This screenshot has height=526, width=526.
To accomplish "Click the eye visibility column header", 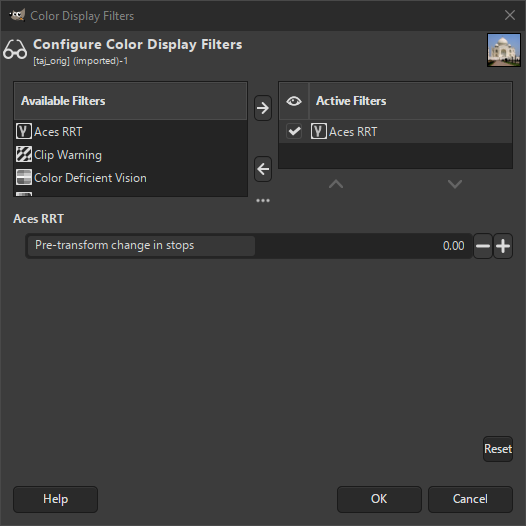I will click(x=294, y=101).
